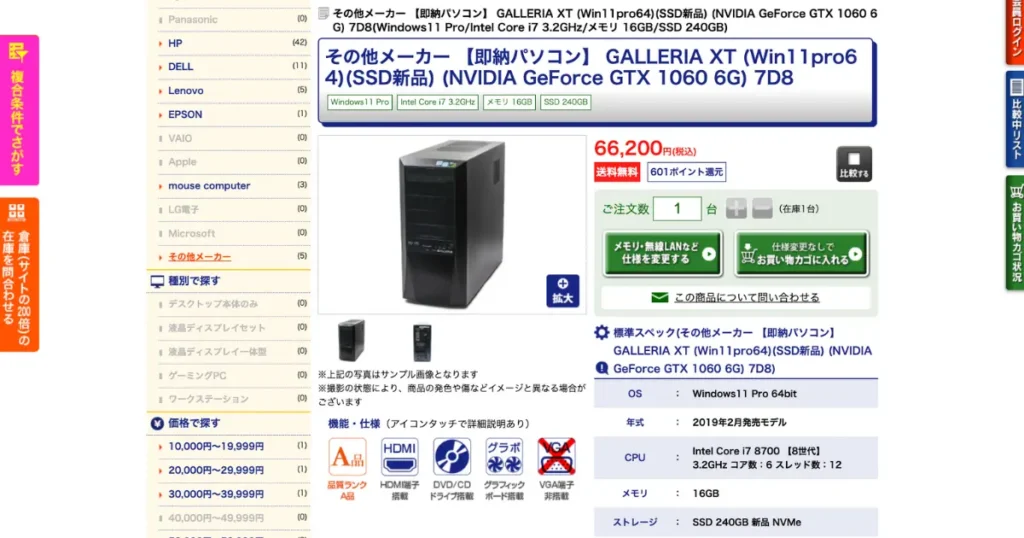Open the green お買い物カゴ状況 side tab
Image resolution: width=1024 pixels, height=538 pixels.
1014,233
